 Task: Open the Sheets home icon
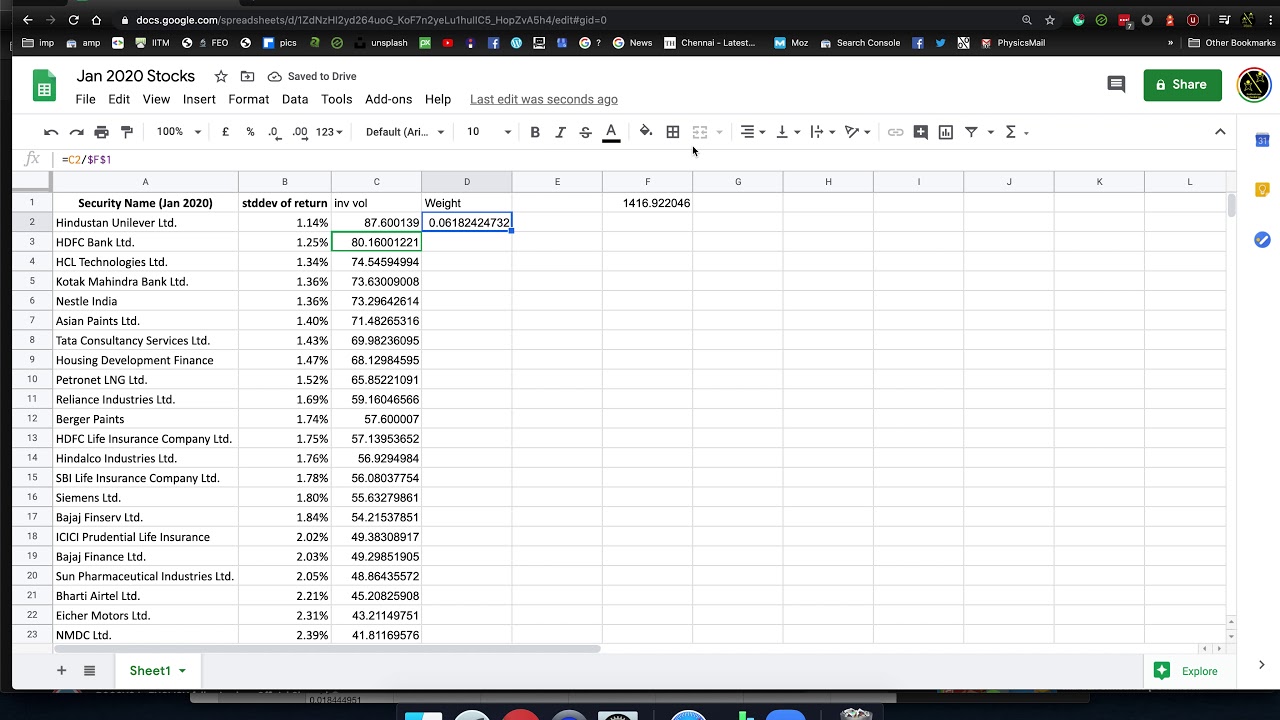point(44,86)
